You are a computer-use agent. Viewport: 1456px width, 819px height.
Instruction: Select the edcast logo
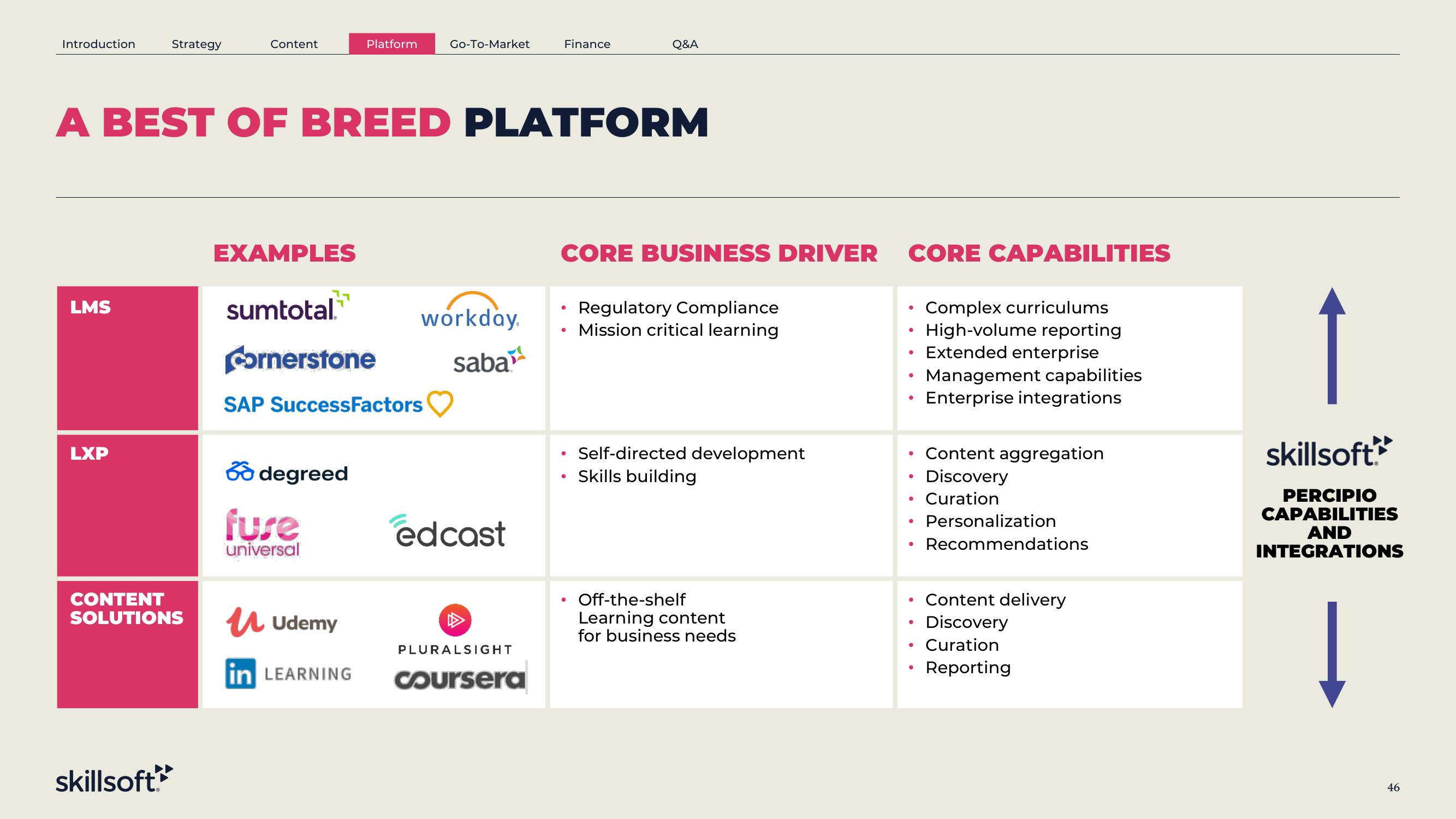447,531
